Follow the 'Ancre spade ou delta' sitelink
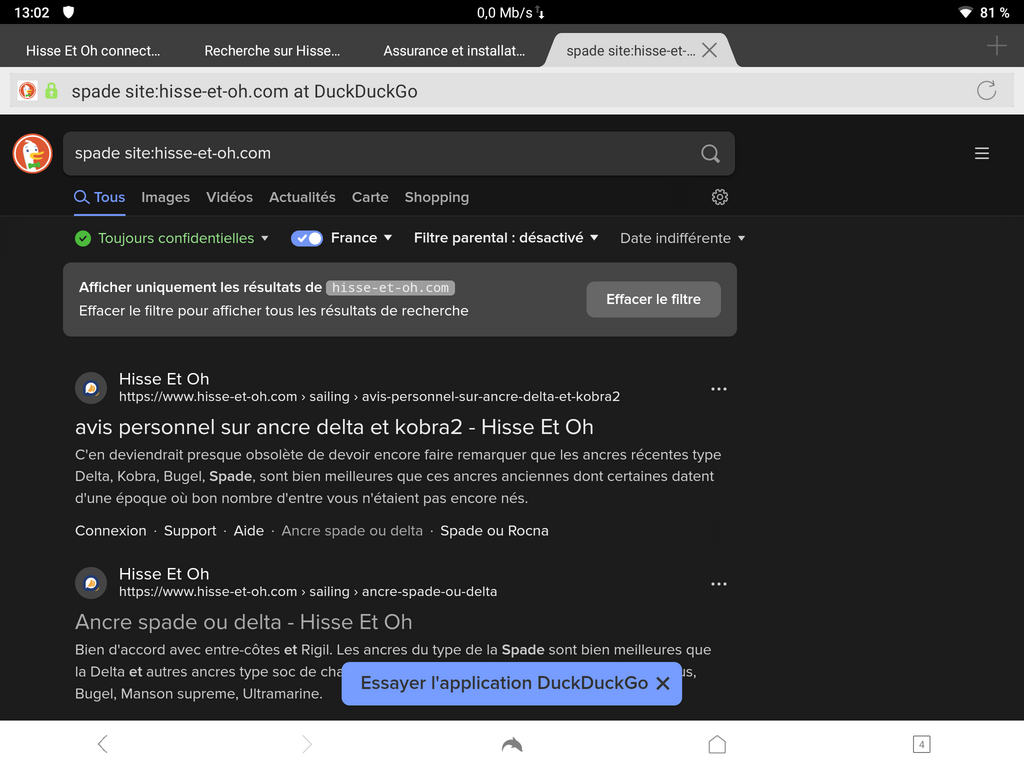 click(x=352, y=531)
